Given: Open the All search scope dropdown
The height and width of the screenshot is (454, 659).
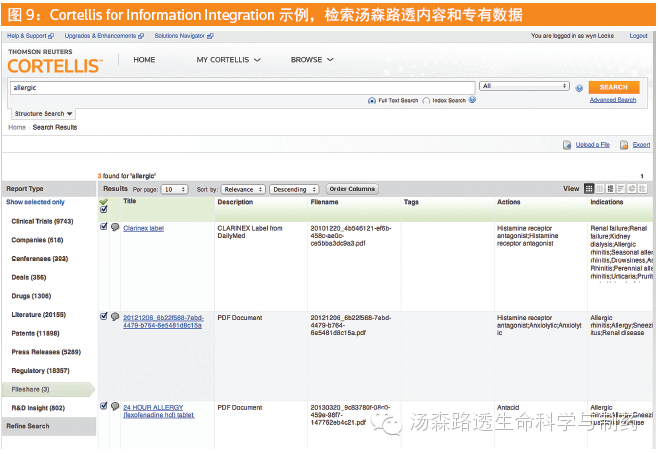Looking at the screenshot, I should coord(525,86).
